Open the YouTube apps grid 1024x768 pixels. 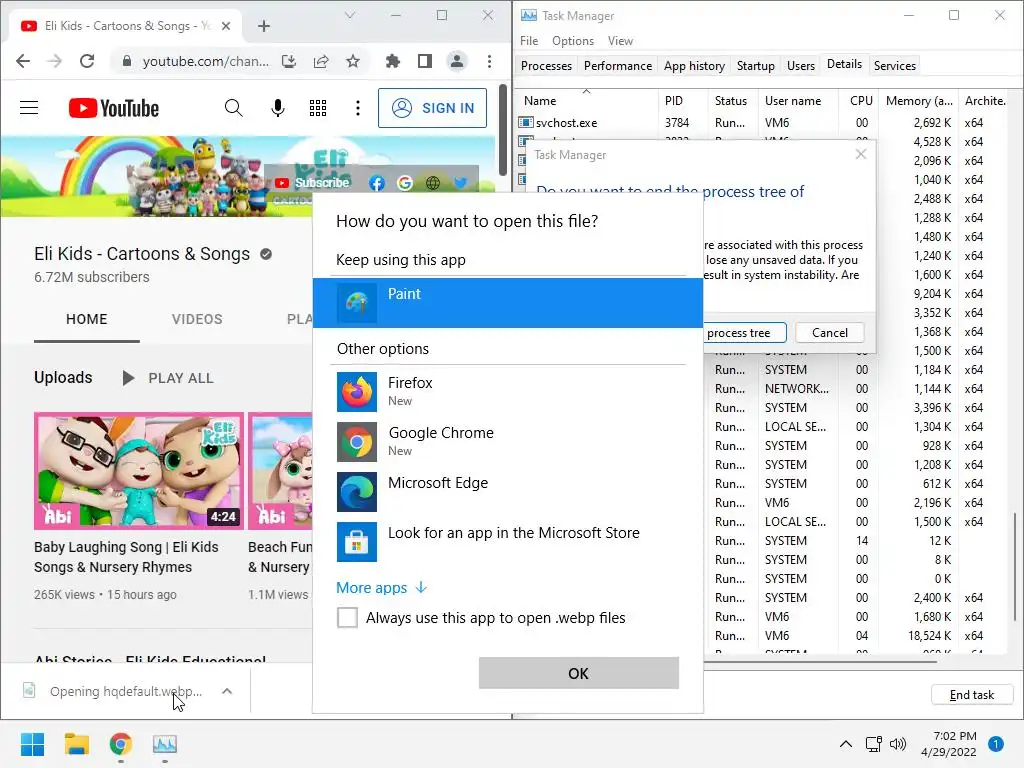pyautogui.click(x=317, y=108)
